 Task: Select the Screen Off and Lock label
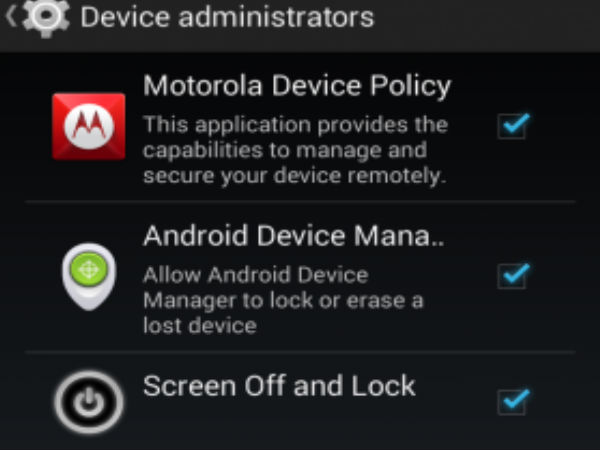[279, 386]
